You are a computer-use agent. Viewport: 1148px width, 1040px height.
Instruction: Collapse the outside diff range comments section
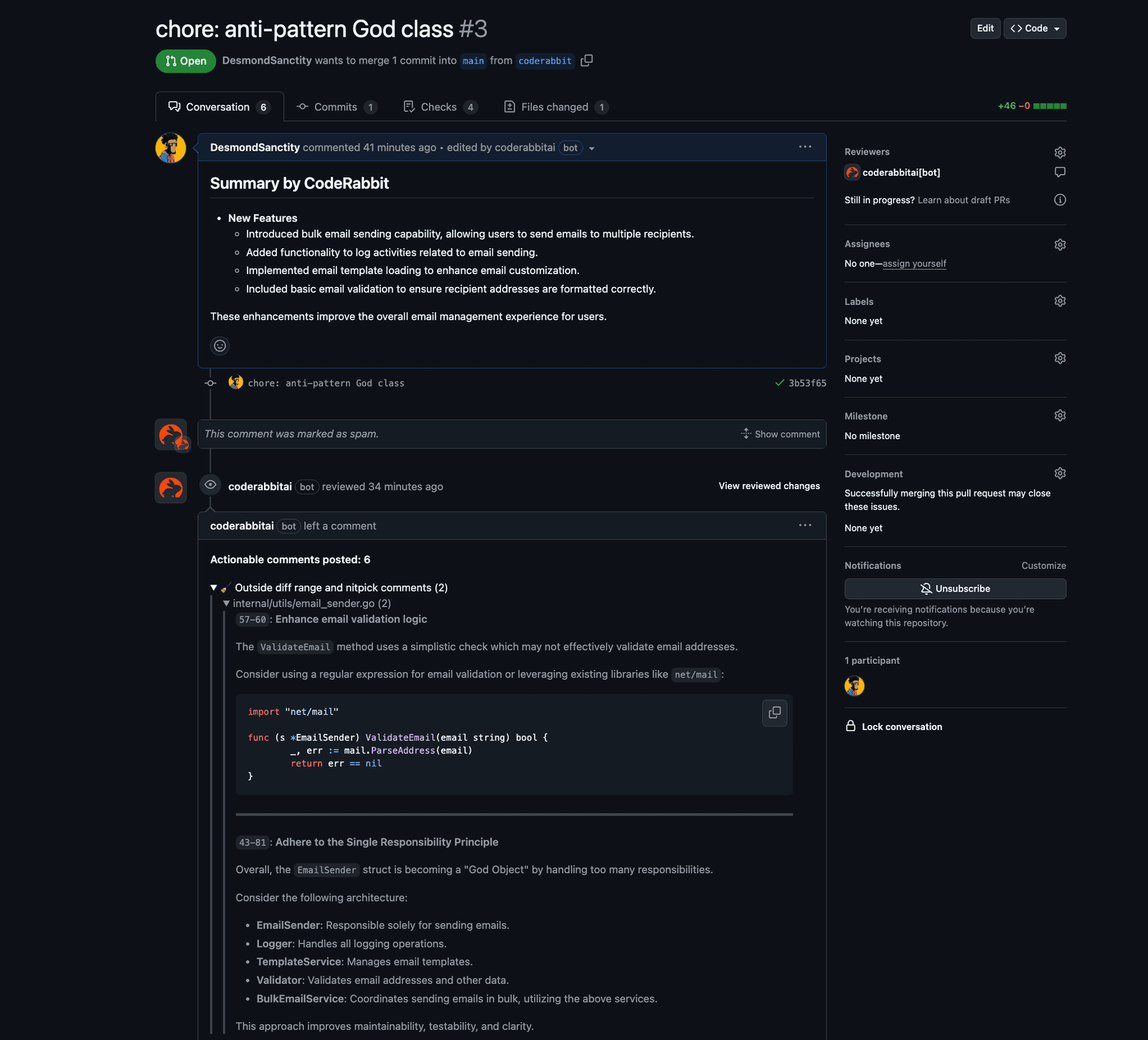[214, 587]
